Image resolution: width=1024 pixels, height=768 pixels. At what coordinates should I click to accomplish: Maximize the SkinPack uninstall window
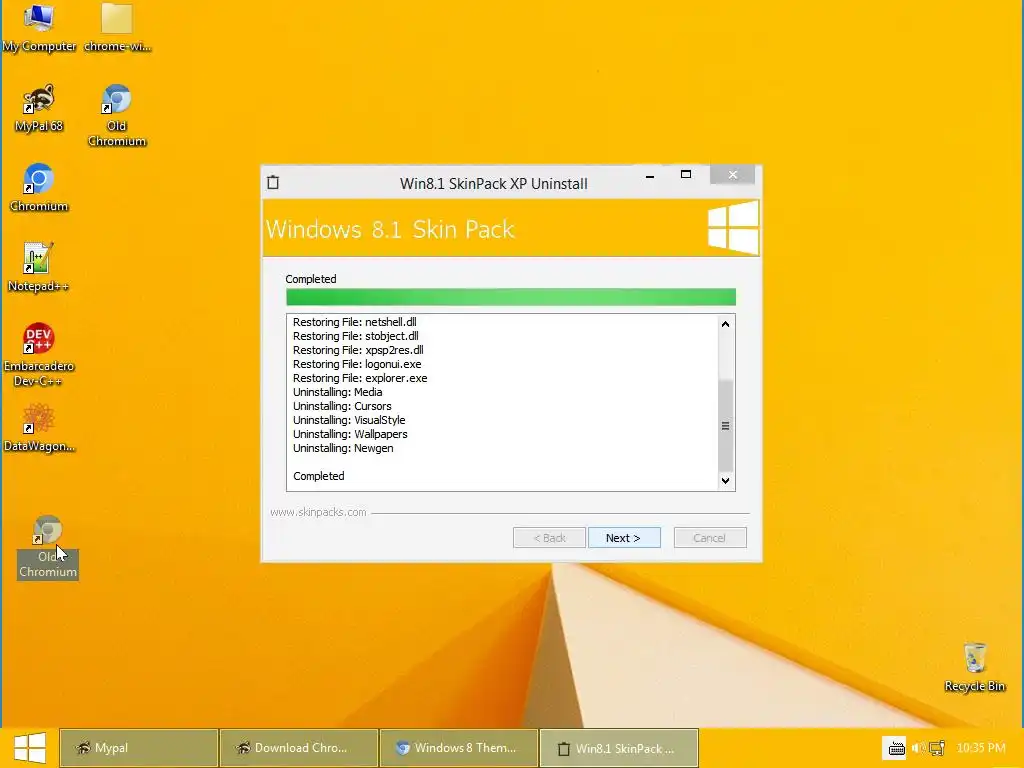pyautogui.click(x=686, y=174)
